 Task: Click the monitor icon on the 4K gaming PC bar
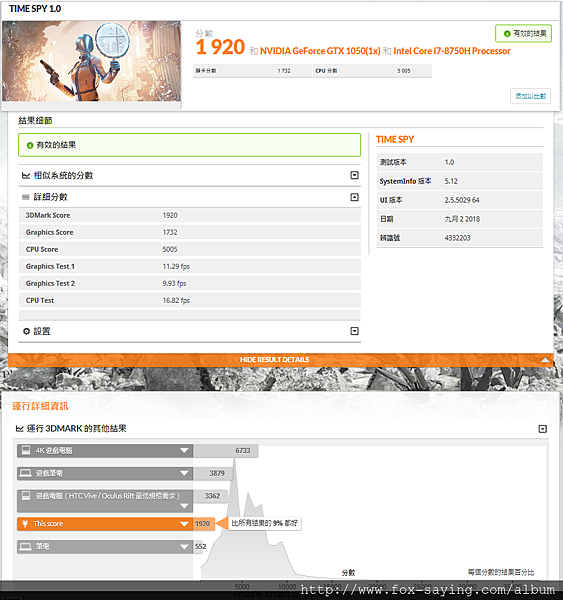click(x=26, y=450)
